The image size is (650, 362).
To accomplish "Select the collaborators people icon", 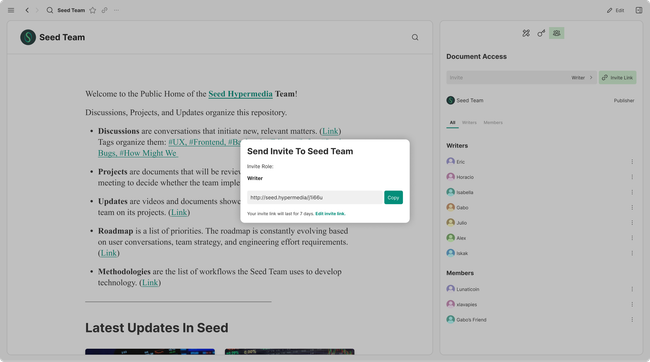I will point(556,33).
